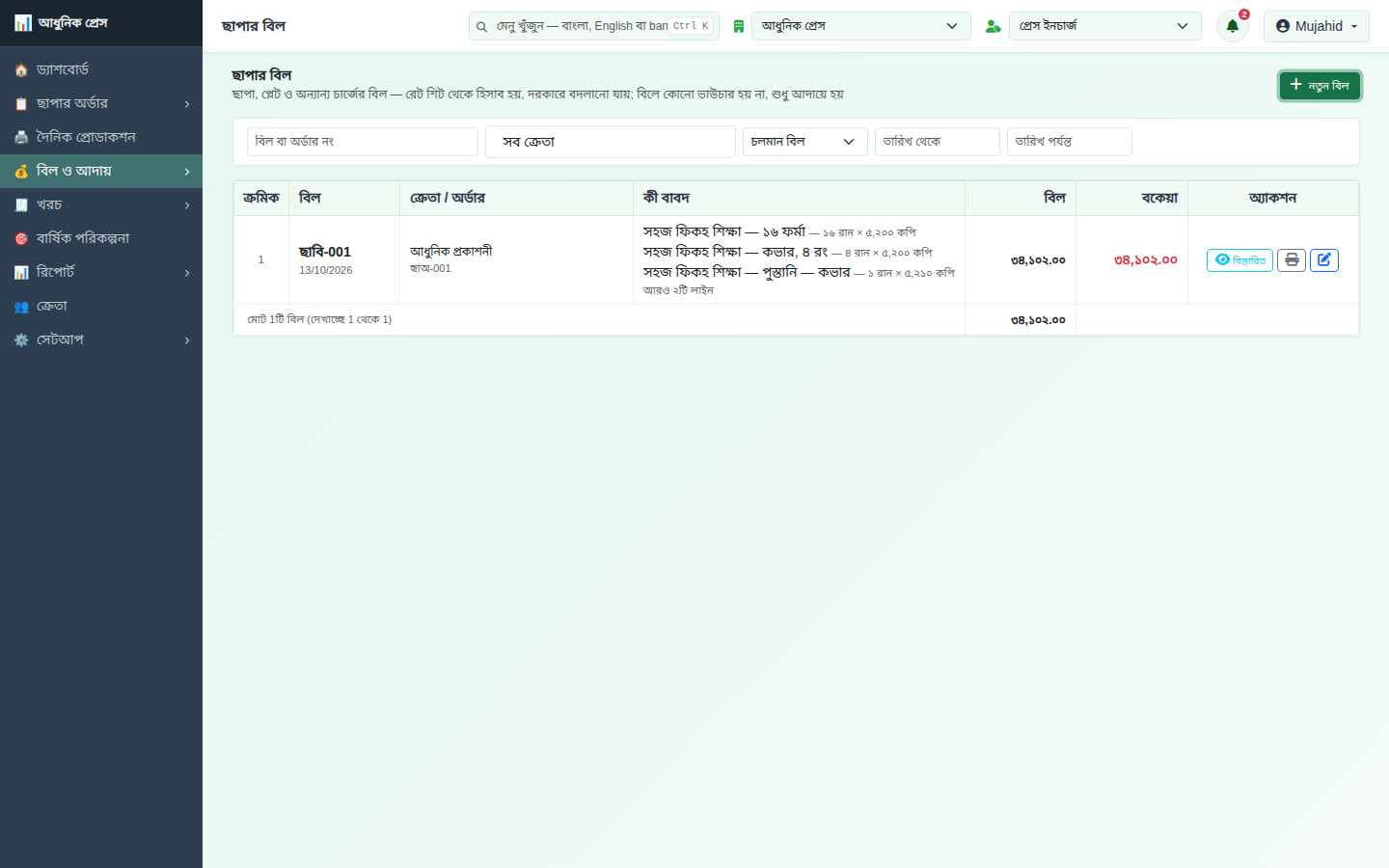Expand the খরচ sidebar menu
Image resolution: width=1389 pixels, height=868 pixels.
tap(101, 204)
